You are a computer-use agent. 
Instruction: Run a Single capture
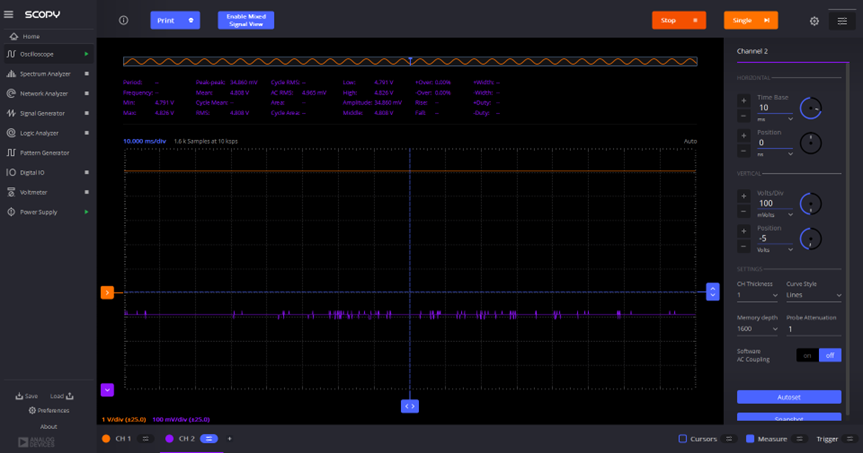751,20
